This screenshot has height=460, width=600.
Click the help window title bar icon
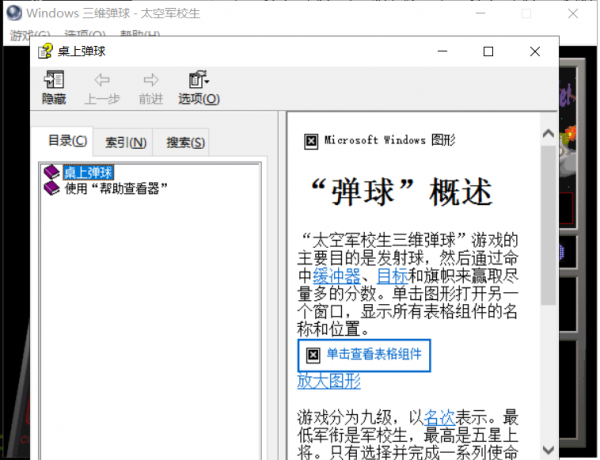point(45,51)
